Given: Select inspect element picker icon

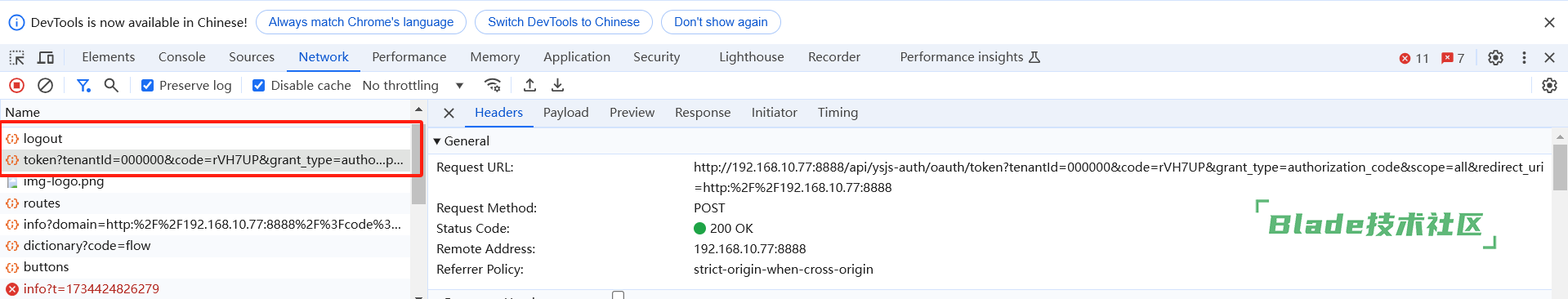Looking at the screenshot, I should [x=16, y=57].
